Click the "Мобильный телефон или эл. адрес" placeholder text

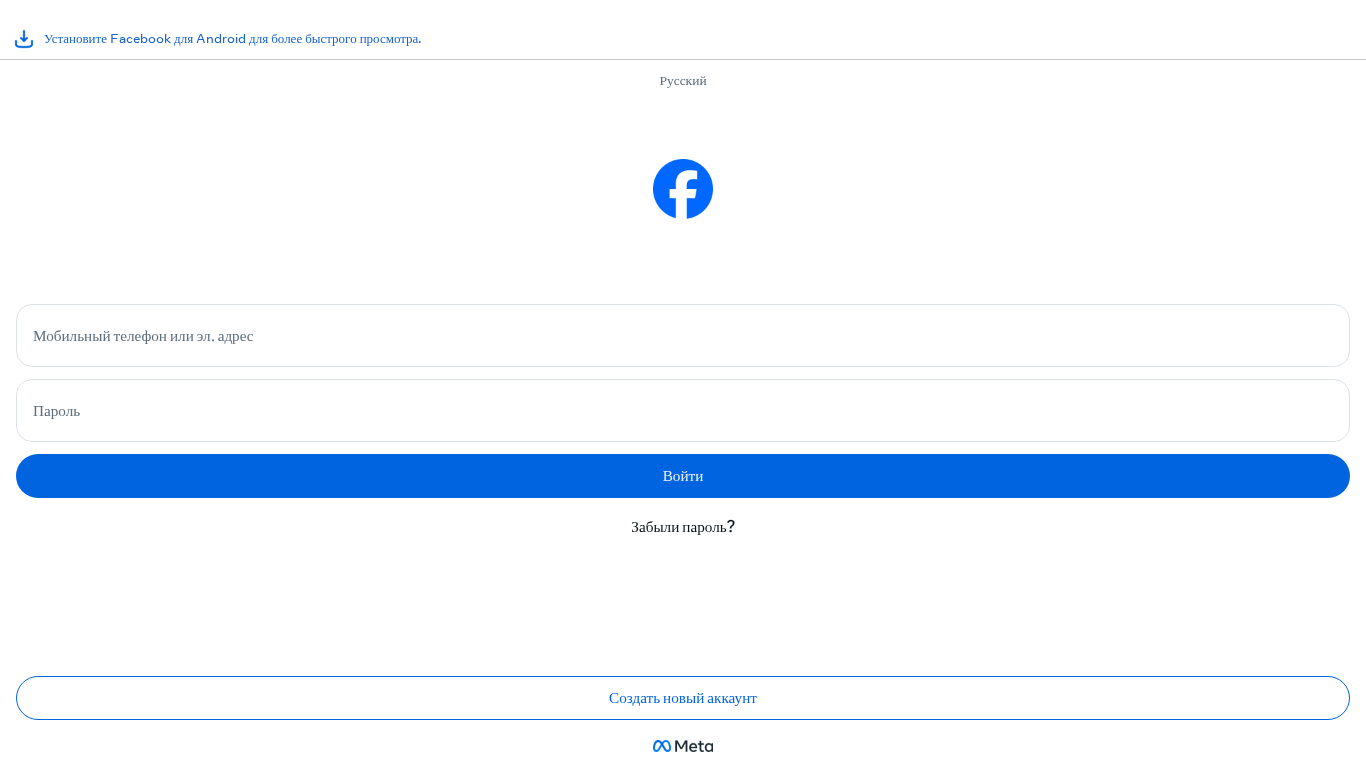tap(143, 336)
